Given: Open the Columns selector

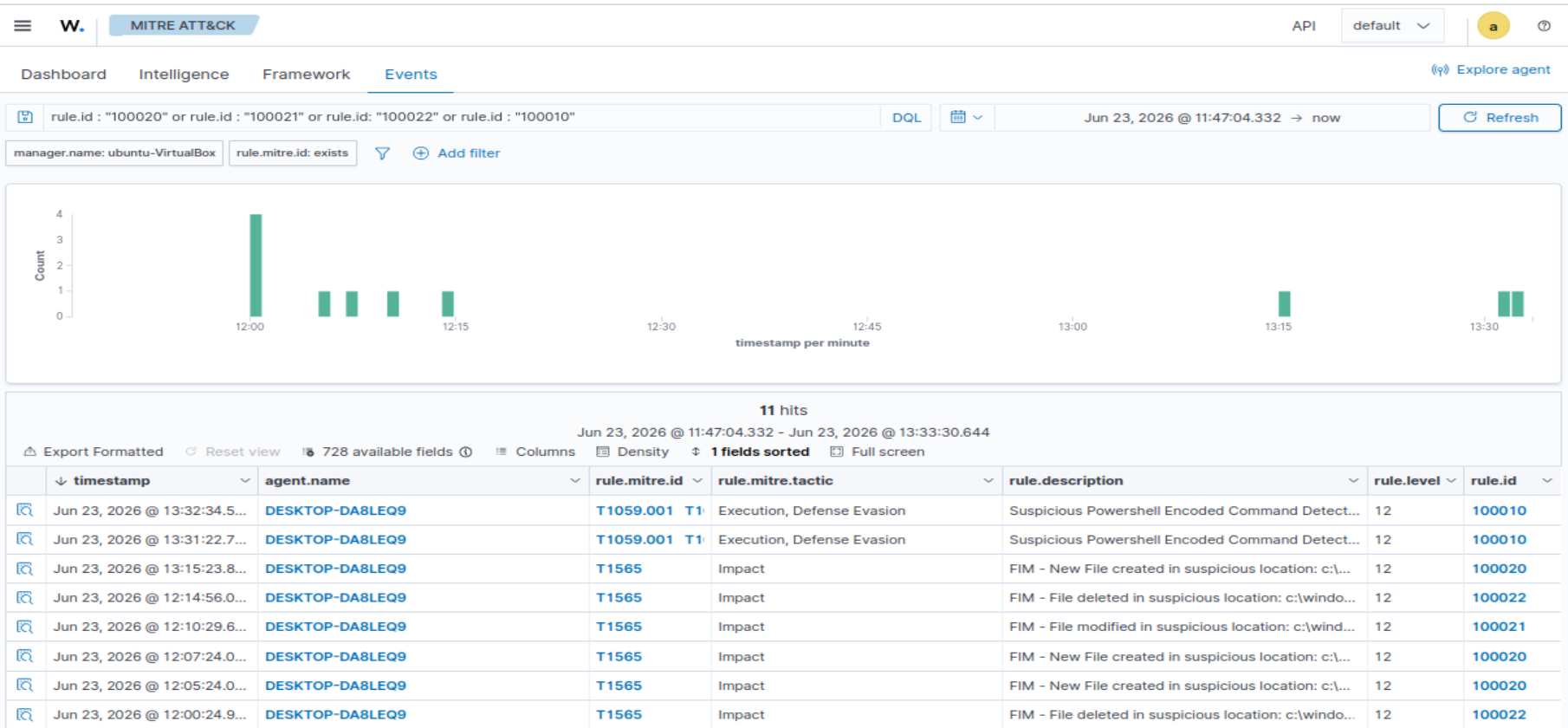Looking at the screenshot, I should point(535,452).
